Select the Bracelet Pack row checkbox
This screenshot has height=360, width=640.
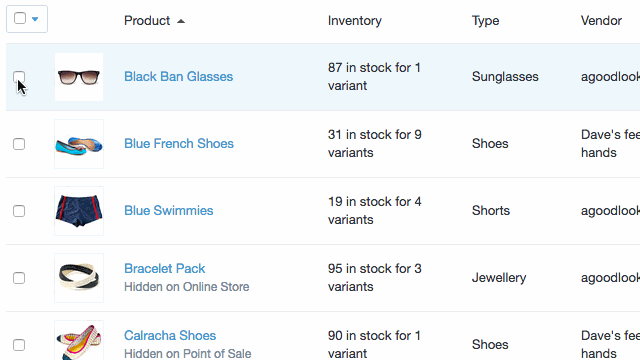[x=19, y=278]
